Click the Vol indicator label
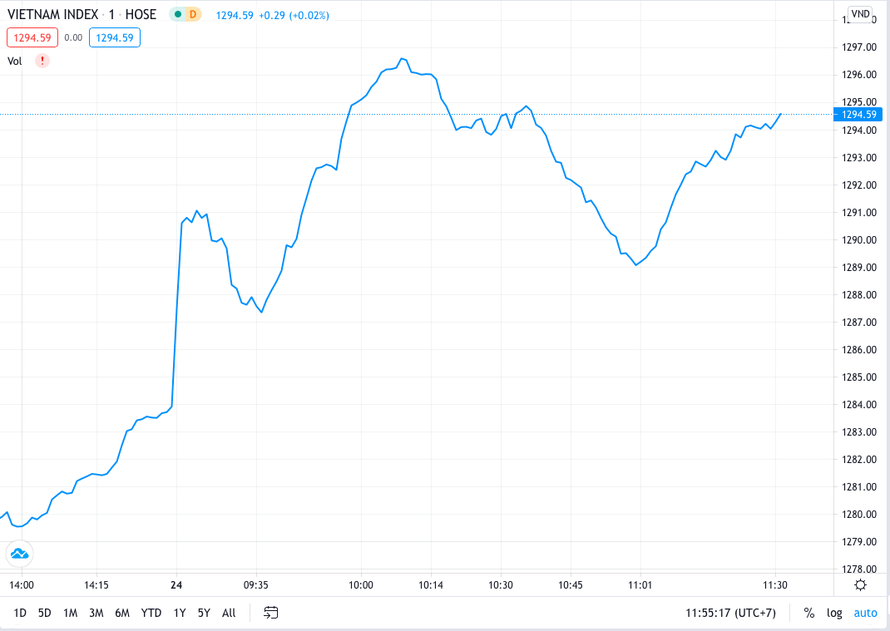The image size is (890, 631). coord(14,61)
